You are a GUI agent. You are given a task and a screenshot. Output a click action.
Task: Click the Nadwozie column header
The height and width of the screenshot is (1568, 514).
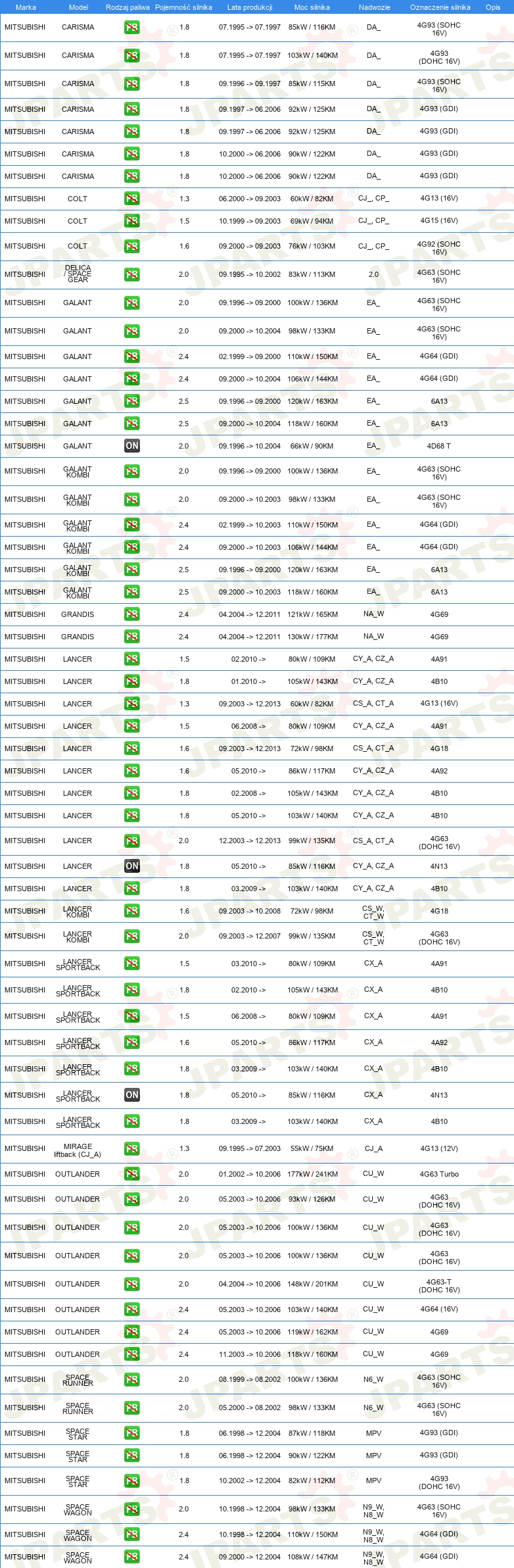374,7
